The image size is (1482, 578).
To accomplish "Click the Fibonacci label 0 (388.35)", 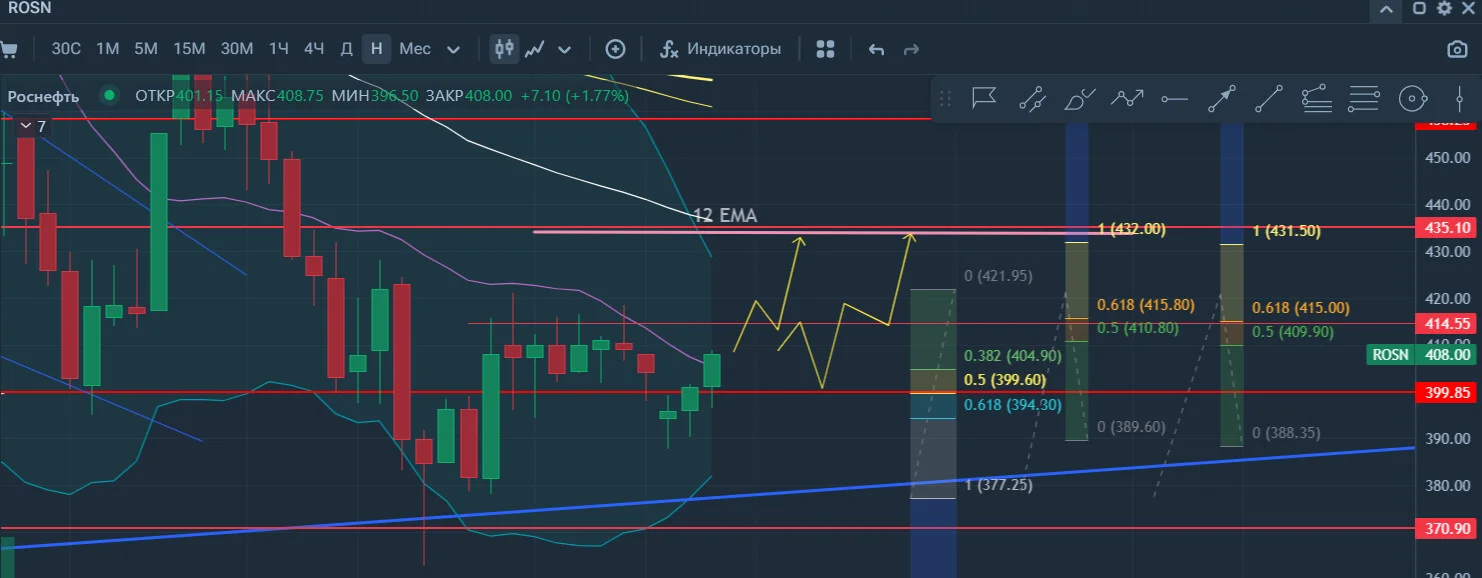I will (x=1286, y=433).
